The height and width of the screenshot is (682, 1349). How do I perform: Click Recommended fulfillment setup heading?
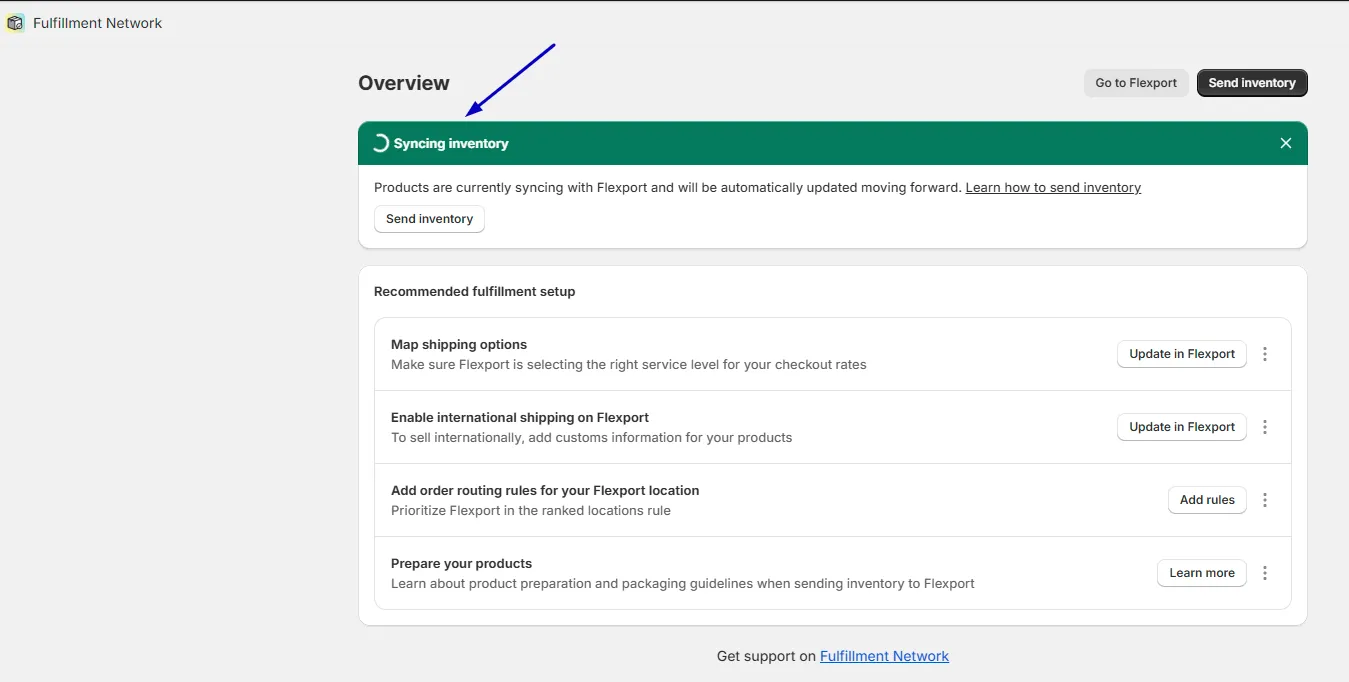(x=475, y=292)
